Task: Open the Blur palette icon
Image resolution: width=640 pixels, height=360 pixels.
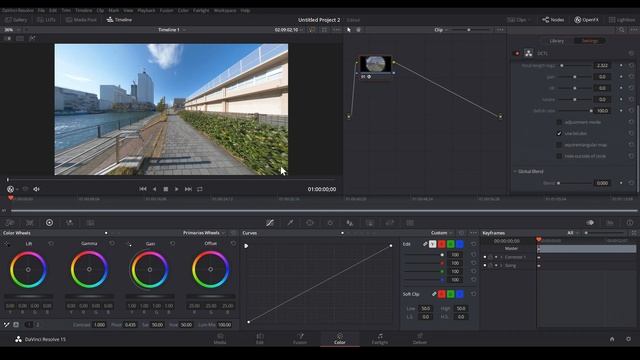Action: point(350,222)
